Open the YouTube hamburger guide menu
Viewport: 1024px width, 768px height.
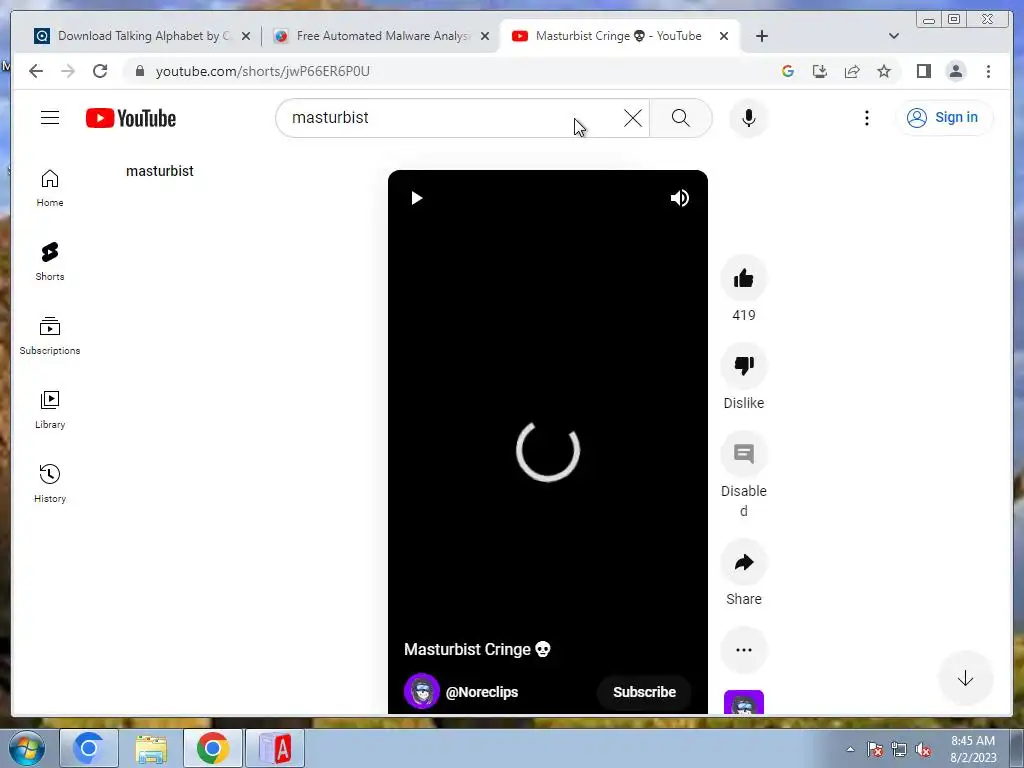pos(50,118)
